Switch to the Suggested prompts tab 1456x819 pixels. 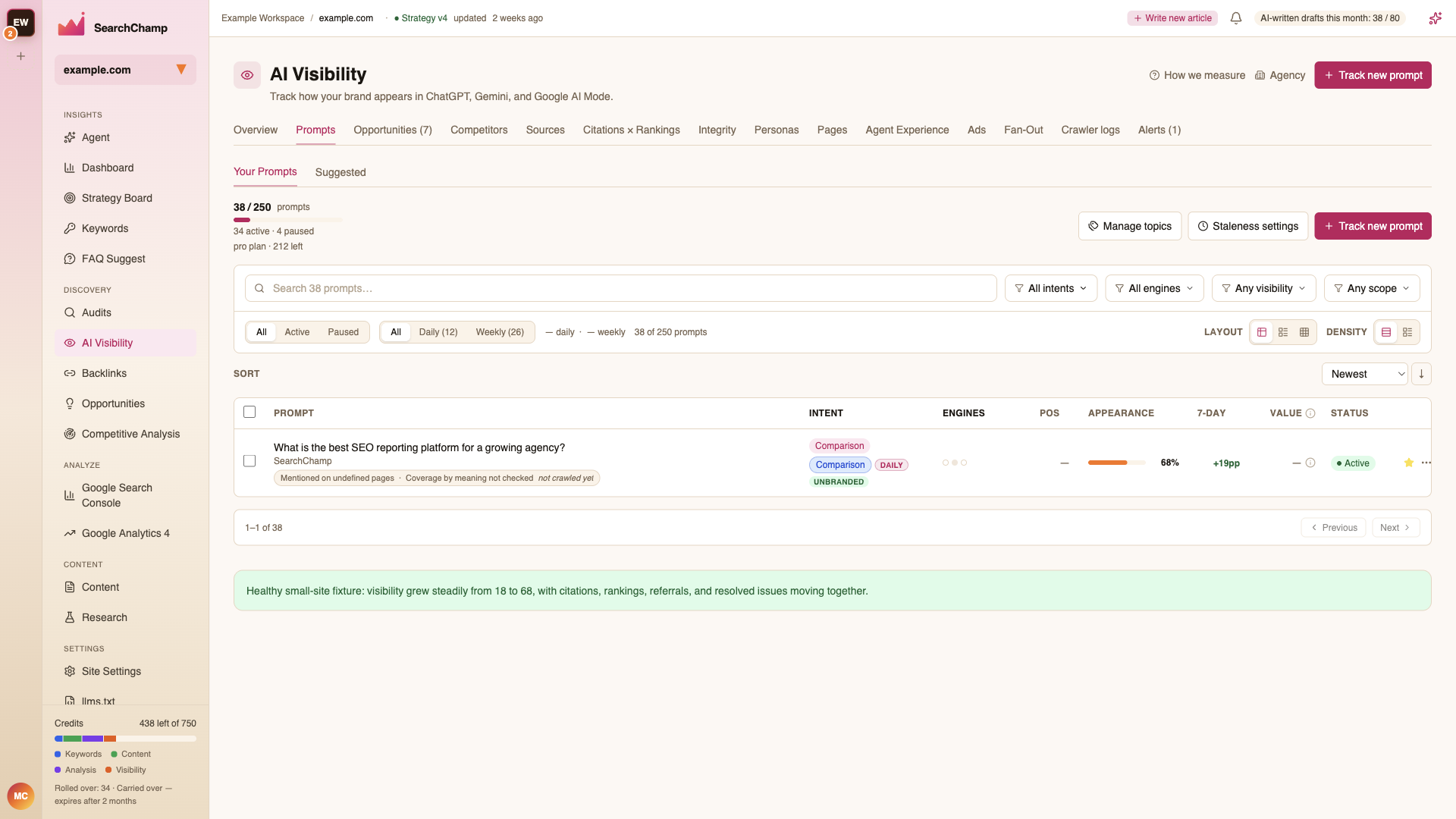coord(340,172)
